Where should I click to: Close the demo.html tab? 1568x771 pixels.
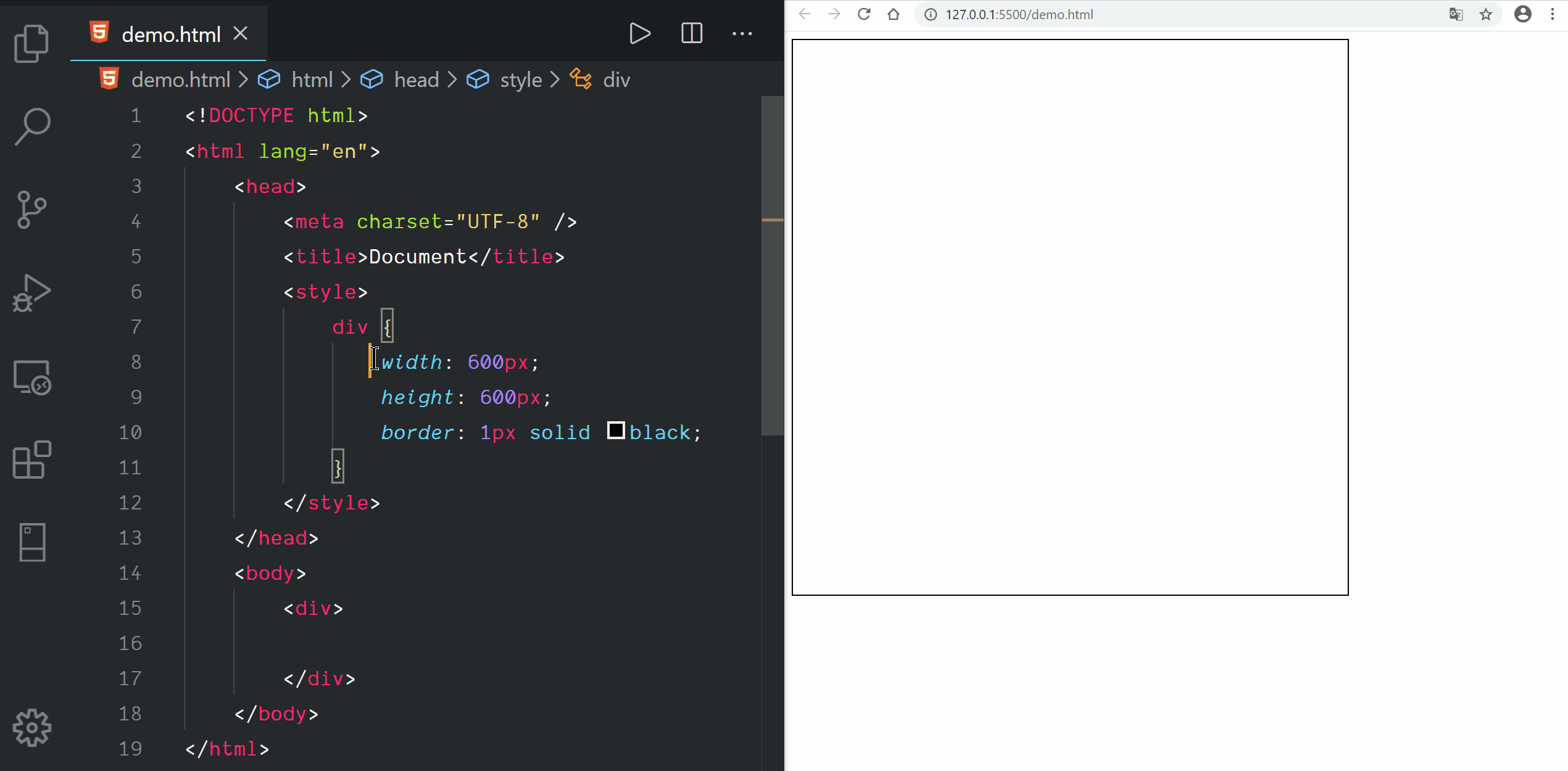click(x=241, y=33)
